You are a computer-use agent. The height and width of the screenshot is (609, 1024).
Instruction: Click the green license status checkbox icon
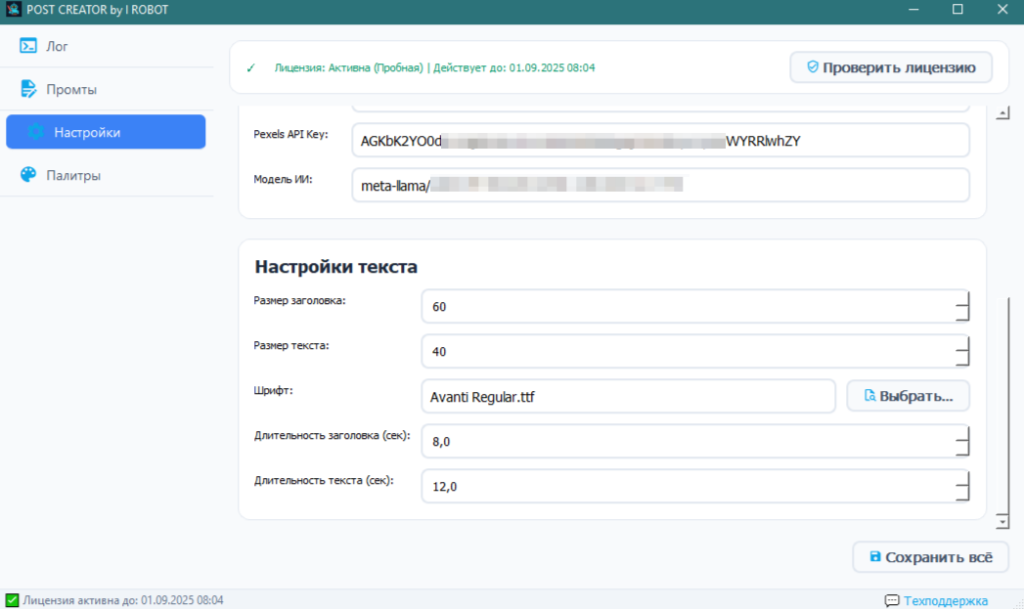click(12, 600)
